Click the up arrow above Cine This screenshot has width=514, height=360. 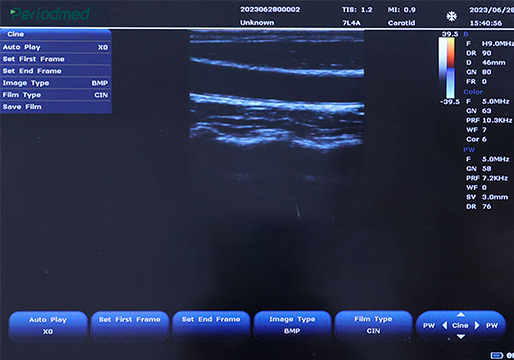(x=461, y=314)
